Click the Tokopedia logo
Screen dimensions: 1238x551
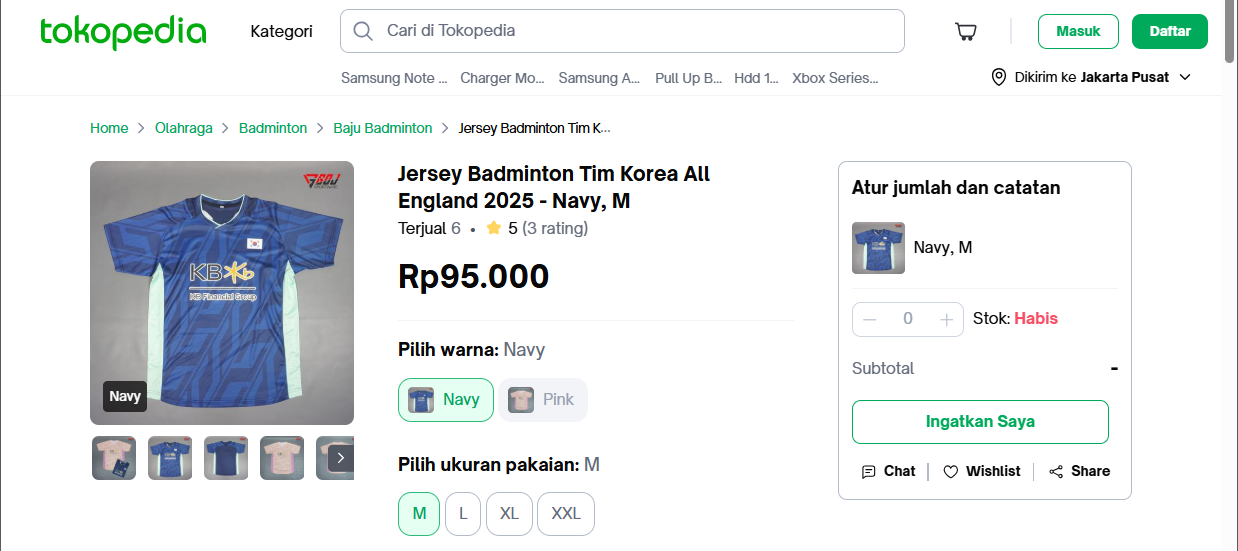coord(123,32)
